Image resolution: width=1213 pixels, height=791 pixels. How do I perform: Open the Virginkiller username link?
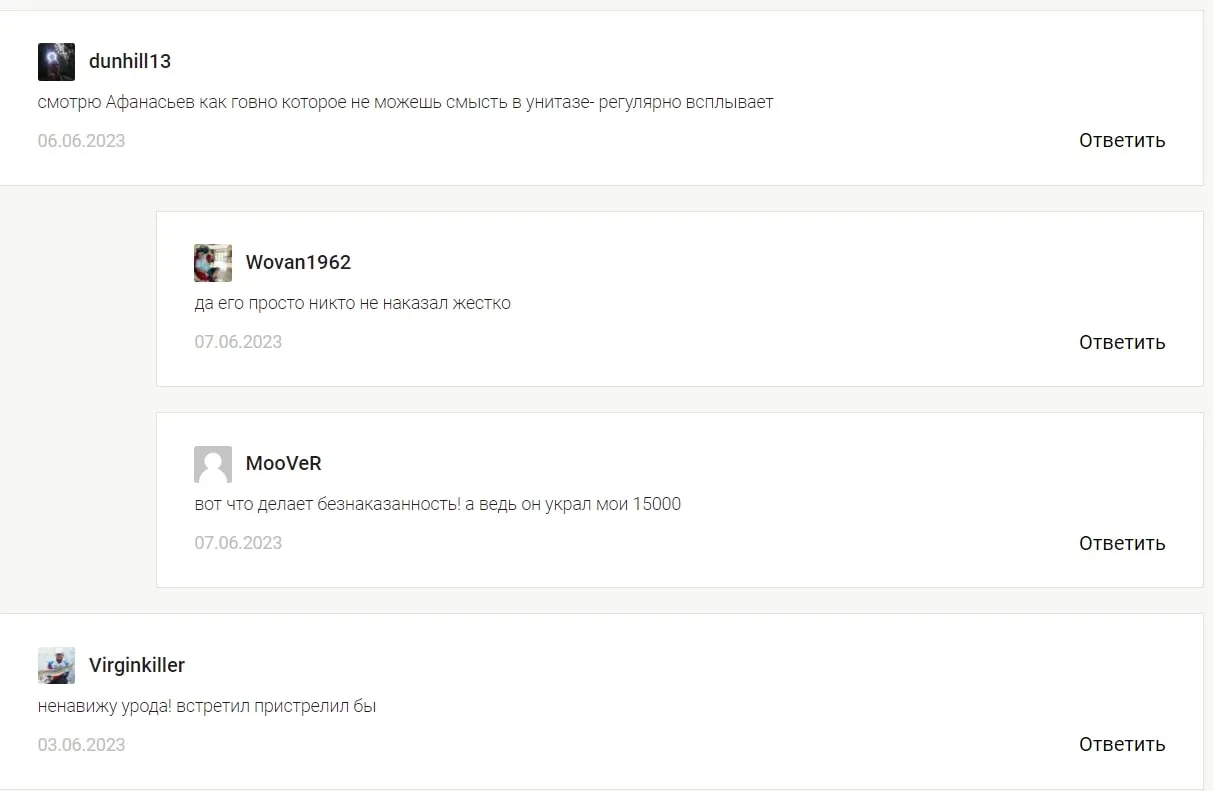click(x=137, y=665)
